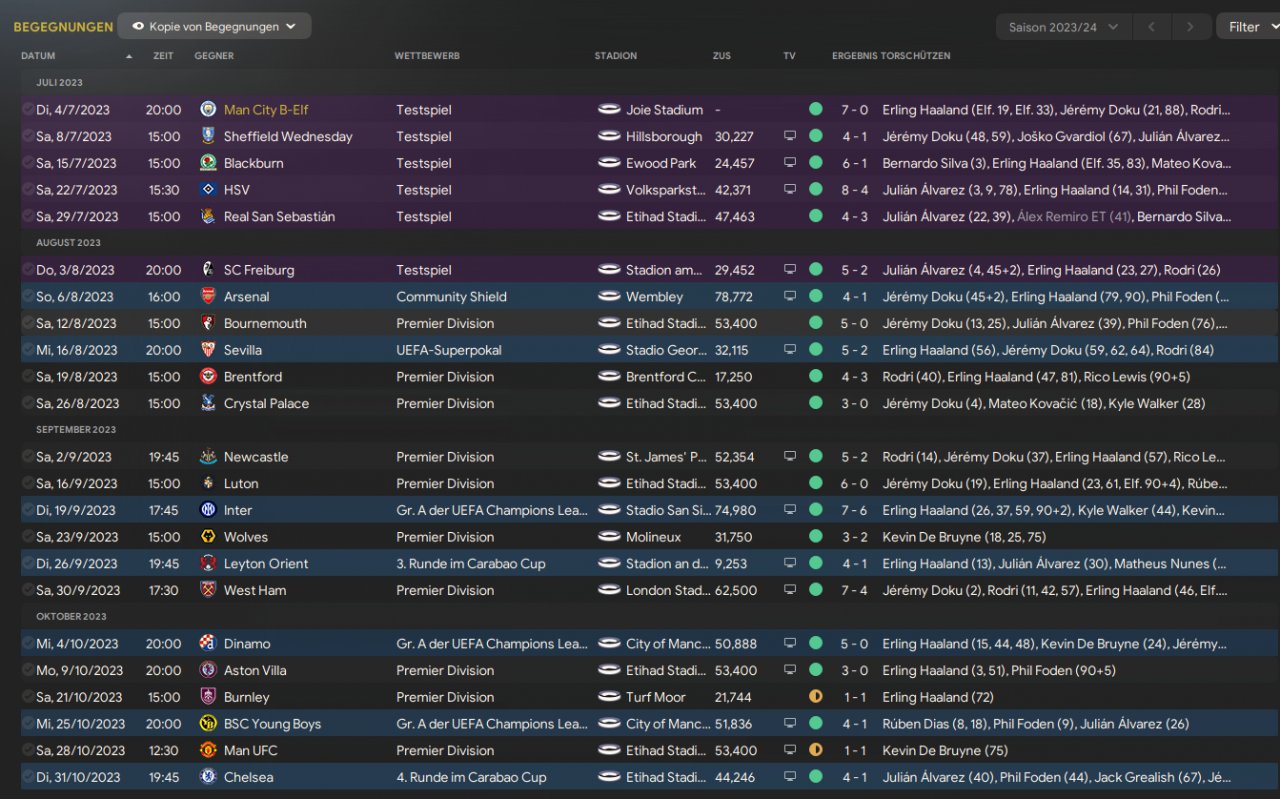Click the Torschützen column header
This screenshot has height=799, width=1280.
click(915, 56)
